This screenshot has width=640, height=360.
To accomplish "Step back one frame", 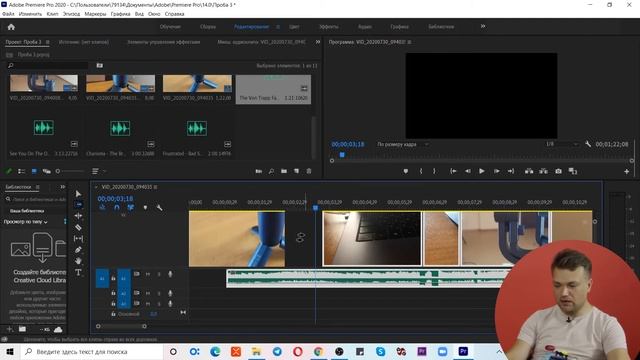I will coord(468,171).
